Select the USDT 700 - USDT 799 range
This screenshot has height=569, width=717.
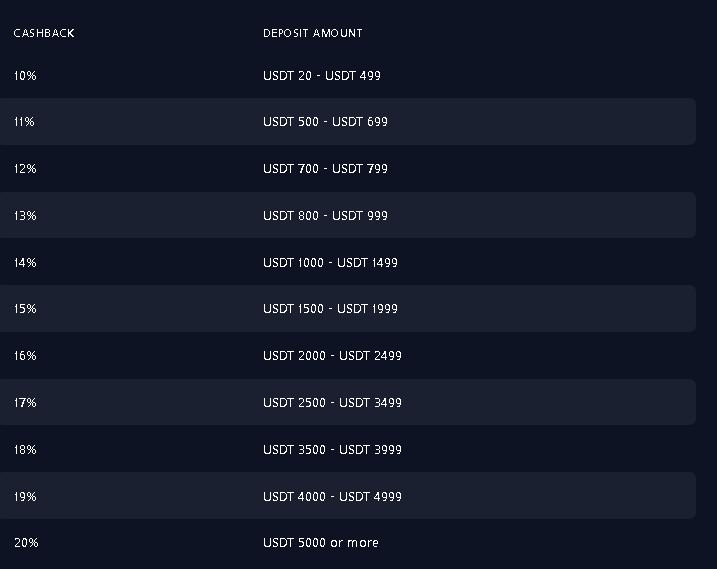pyautogui.click(x=326, y=169)
